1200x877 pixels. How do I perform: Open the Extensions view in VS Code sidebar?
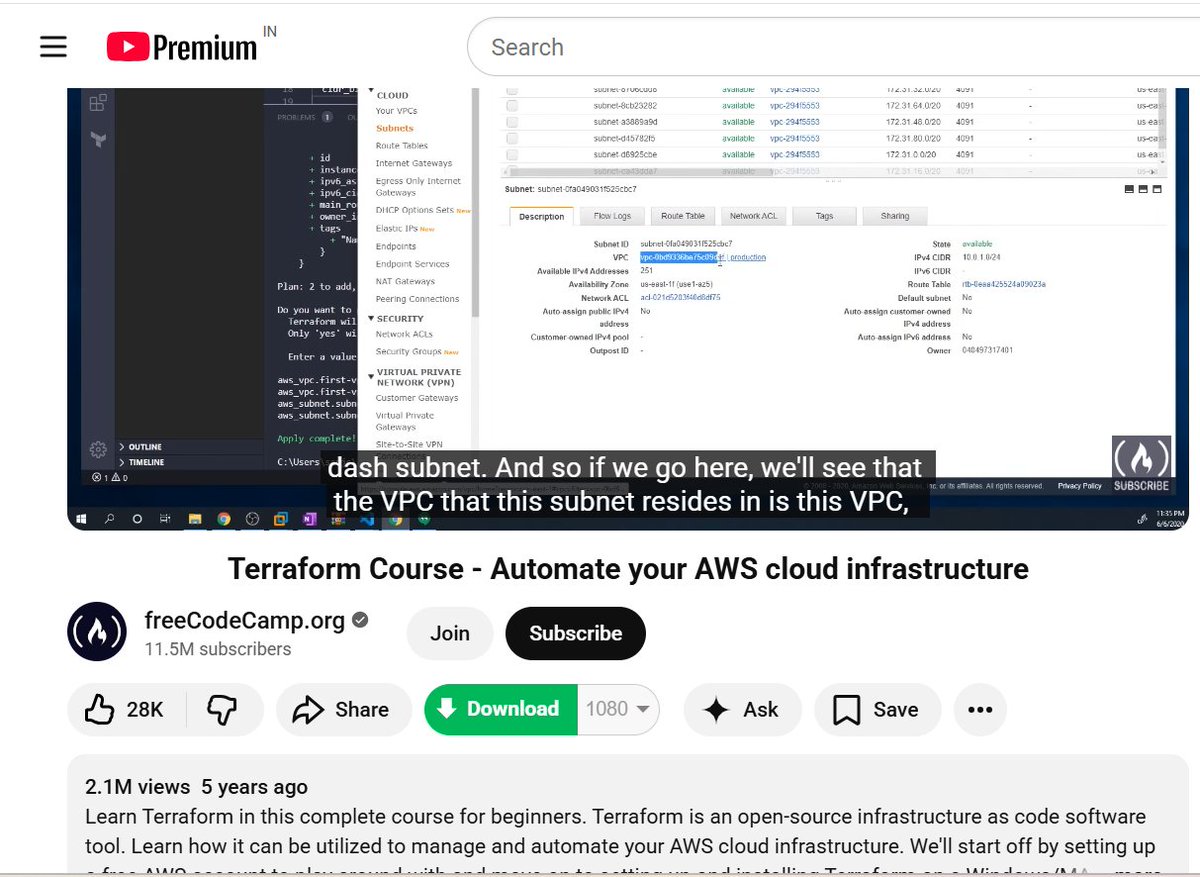96,102
